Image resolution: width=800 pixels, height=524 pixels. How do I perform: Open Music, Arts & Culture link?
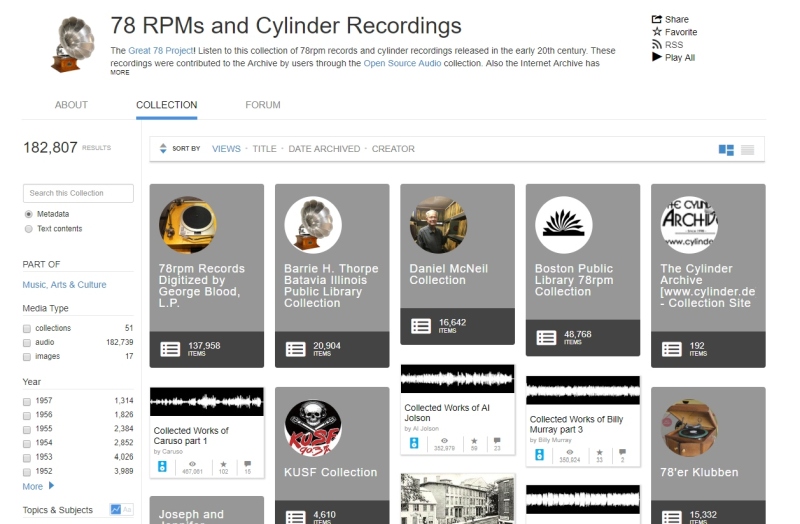pyautogui.click(x=64, y=285)
